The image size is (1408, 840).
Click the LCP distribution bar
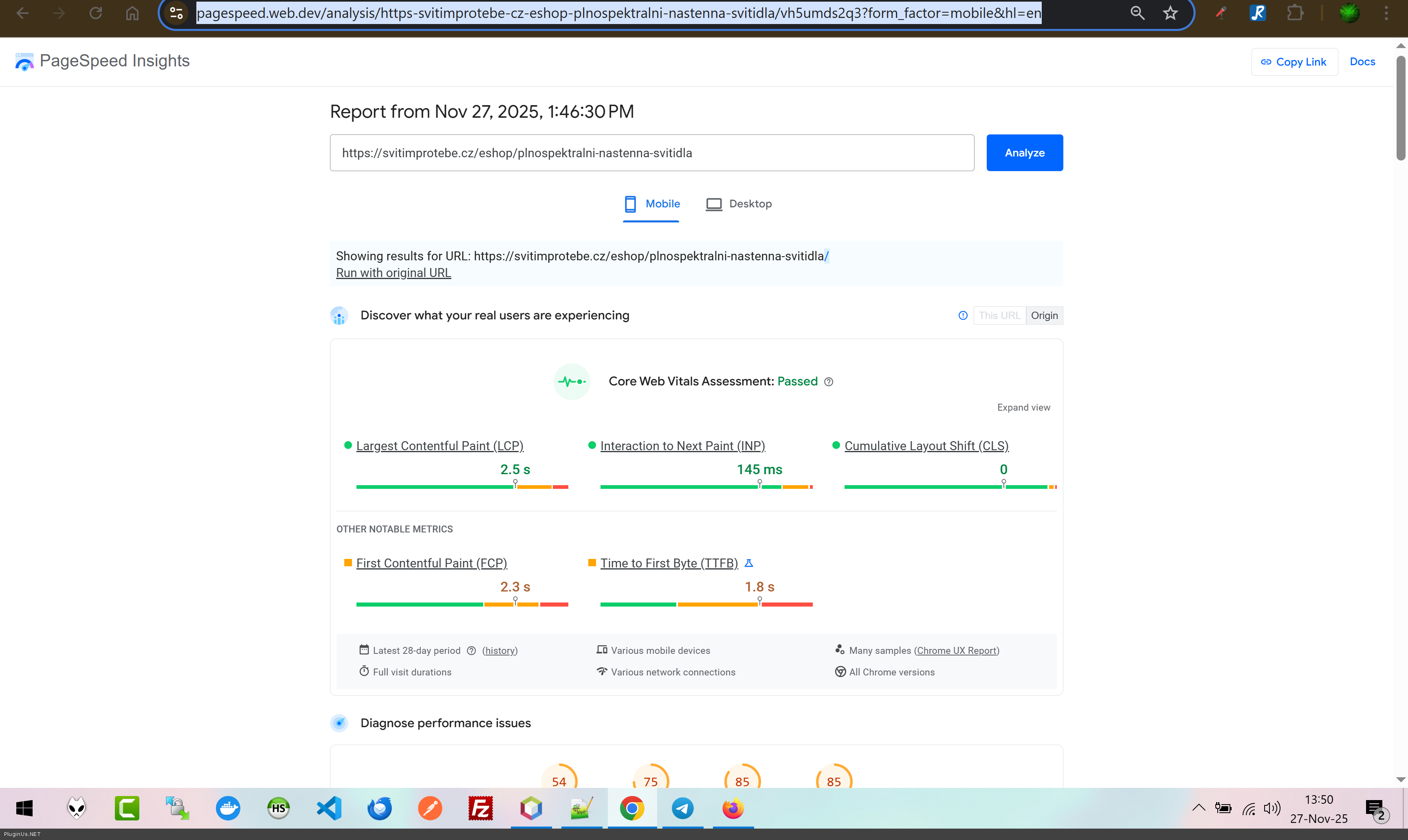462,487
